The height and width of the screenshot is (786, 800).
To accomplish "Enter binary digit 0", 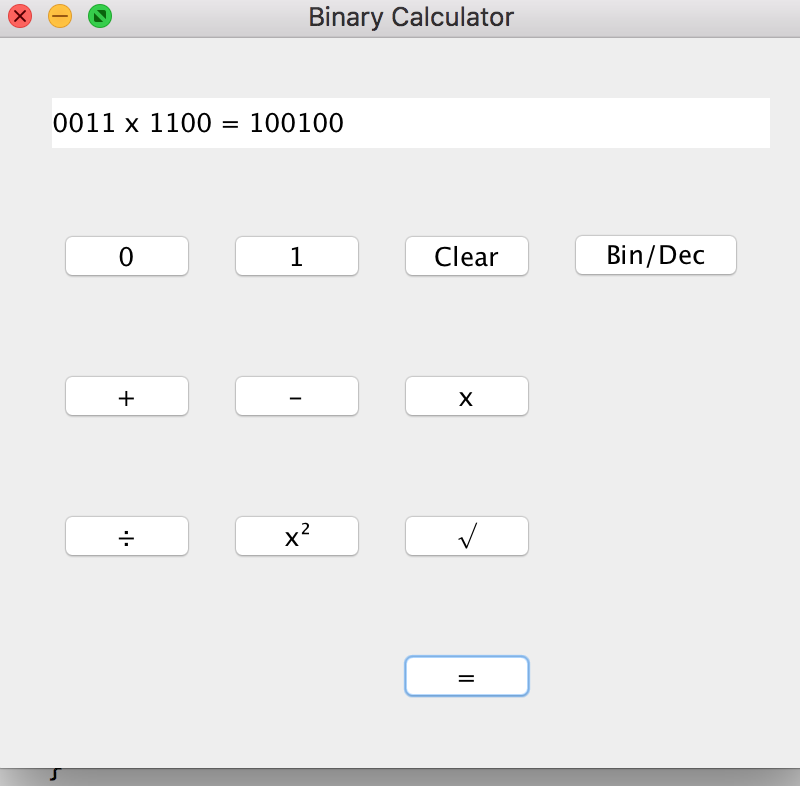I will pos(126,256).
